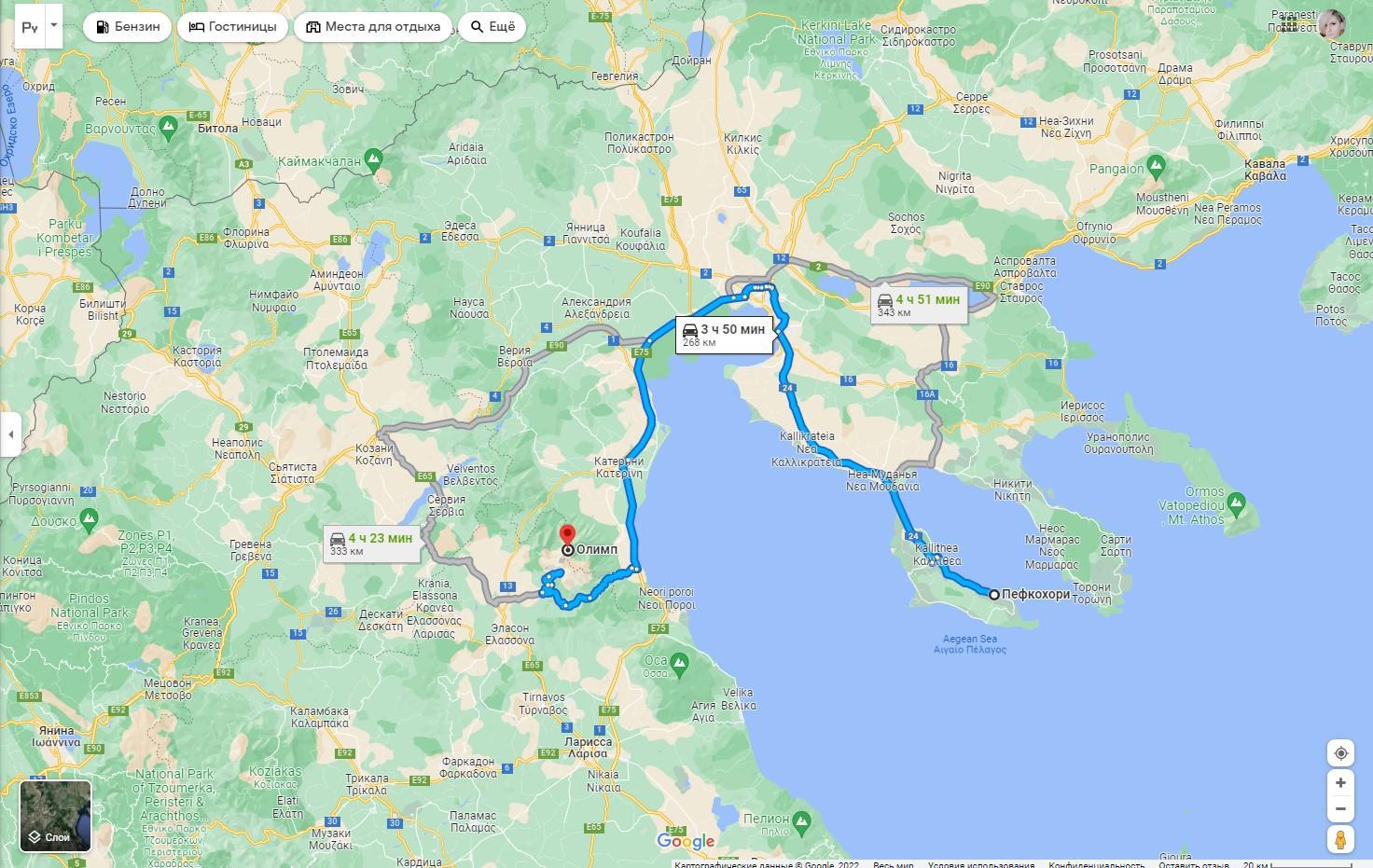The height and width of the screenshot is (868, 1373).
Task: Expand the collapsed side panel arrow
Action: pos(10,434)
